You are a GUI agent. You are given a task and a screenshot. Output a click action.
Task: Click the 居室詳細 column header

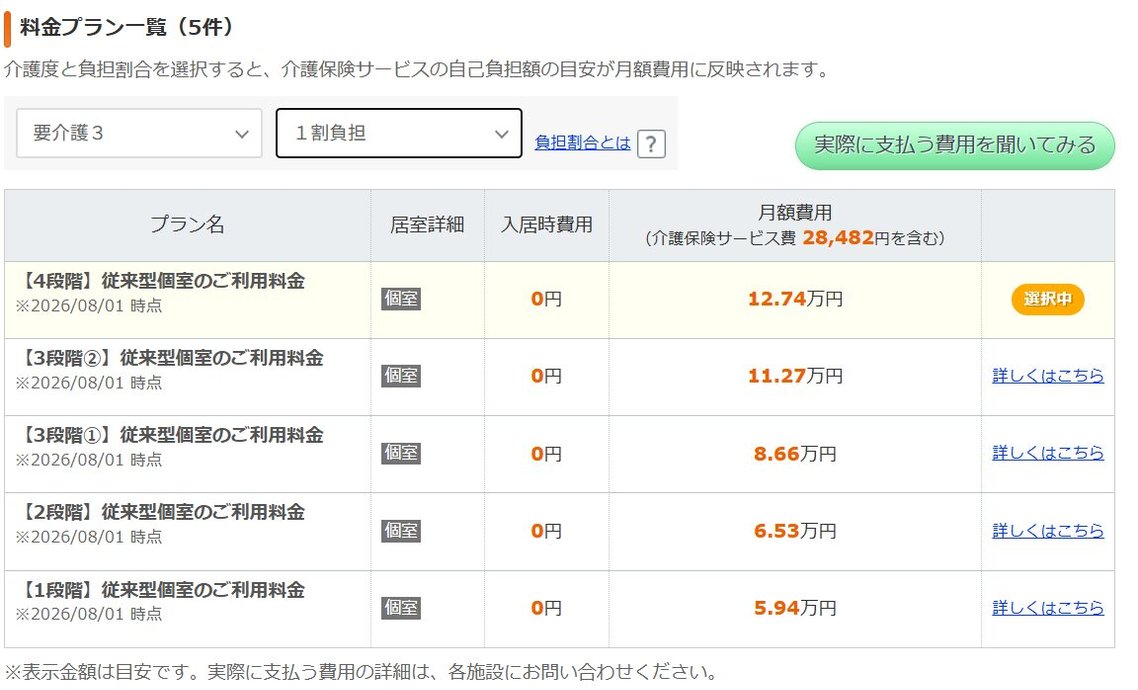coord(427,225)
